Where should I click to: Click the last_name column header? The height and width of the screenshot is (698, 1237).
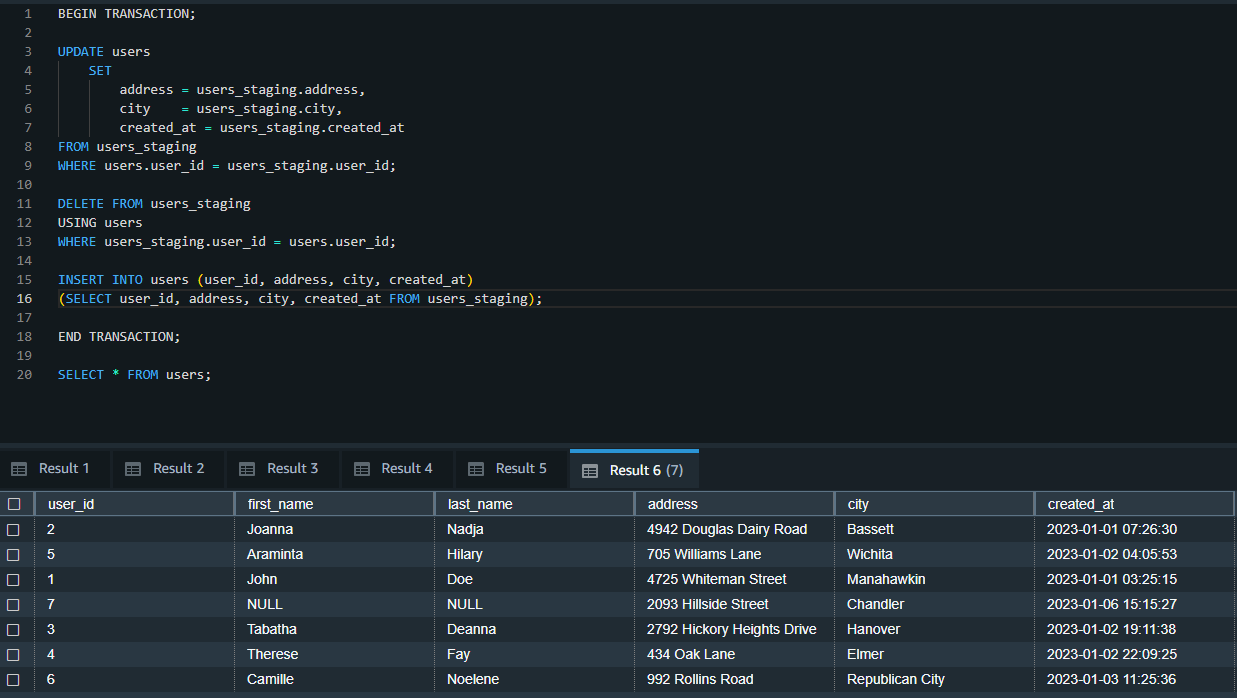(480, 504)
